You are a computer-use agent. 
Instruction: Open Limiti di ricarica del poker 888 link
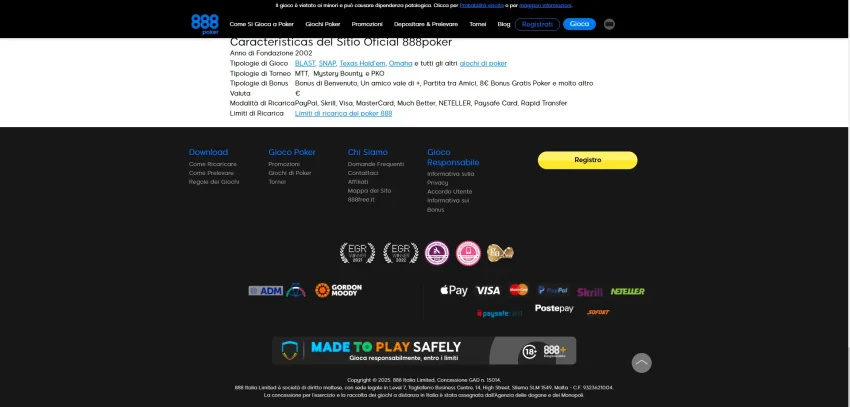click(343, 113)
